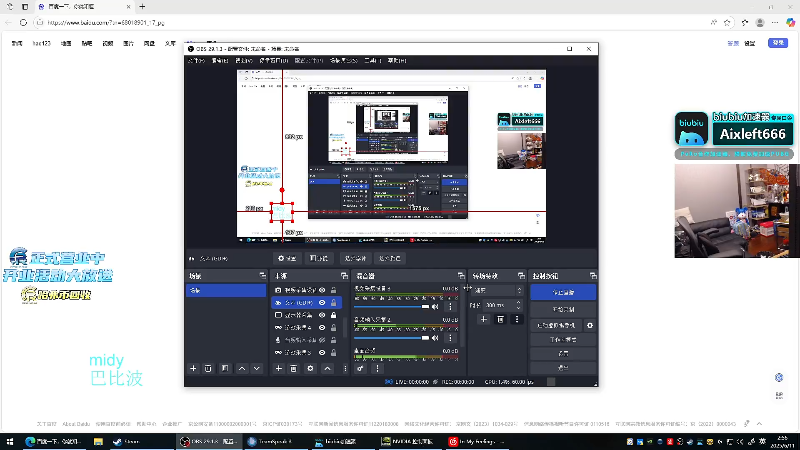Open first mixer channel options menu
Viewport: 800px width, 450px height.
click(x=450, y=307)
